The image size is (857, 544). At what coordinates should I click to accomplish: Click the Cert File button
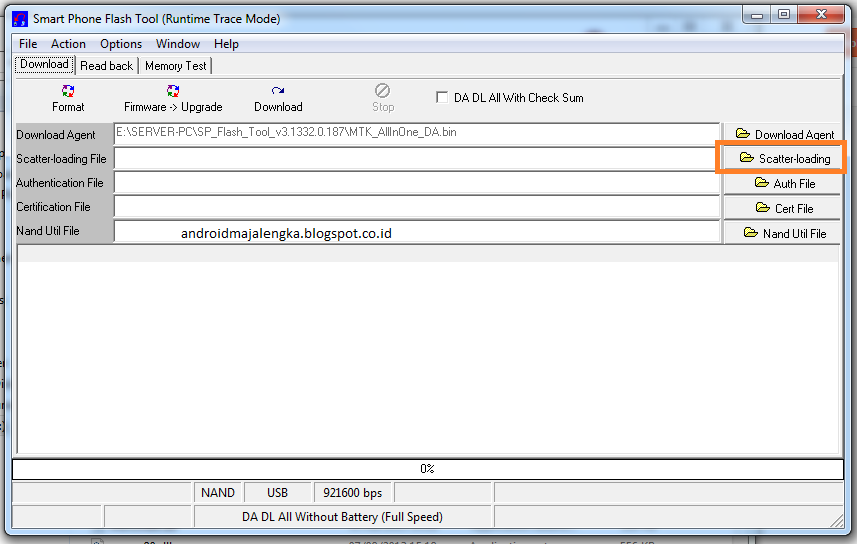point(783,208)
